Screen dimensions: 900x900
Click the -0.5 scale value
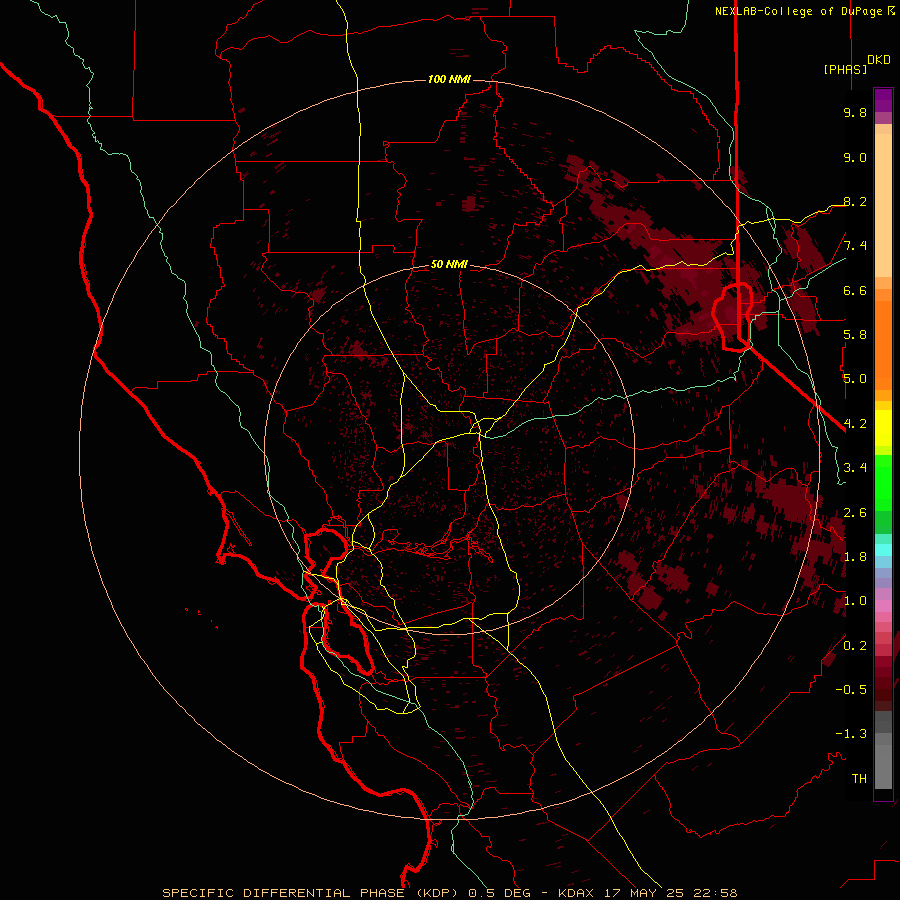click(851, 689)
